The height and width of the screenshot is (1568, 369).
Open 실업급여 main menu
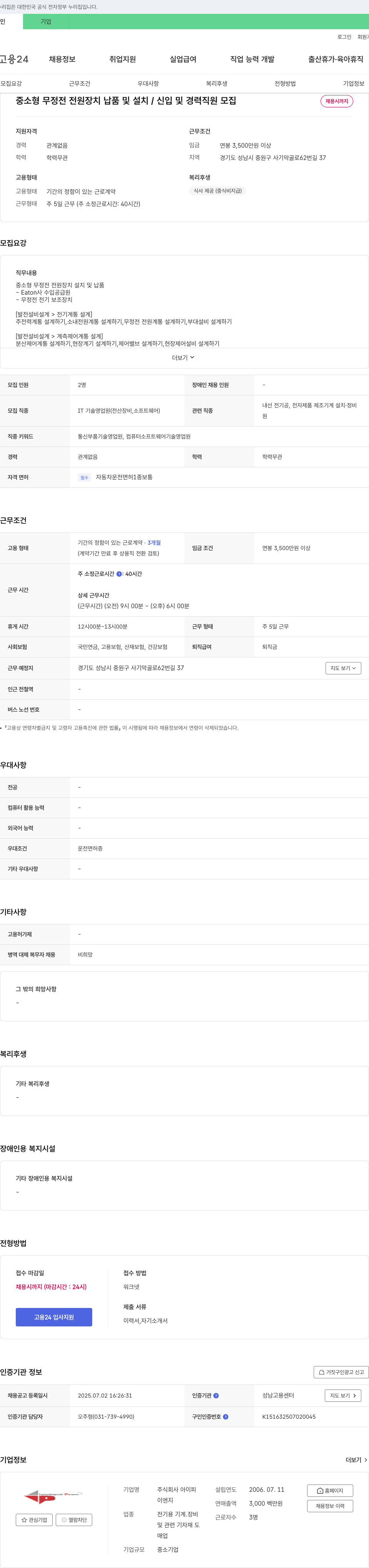[x=183, y=59]
